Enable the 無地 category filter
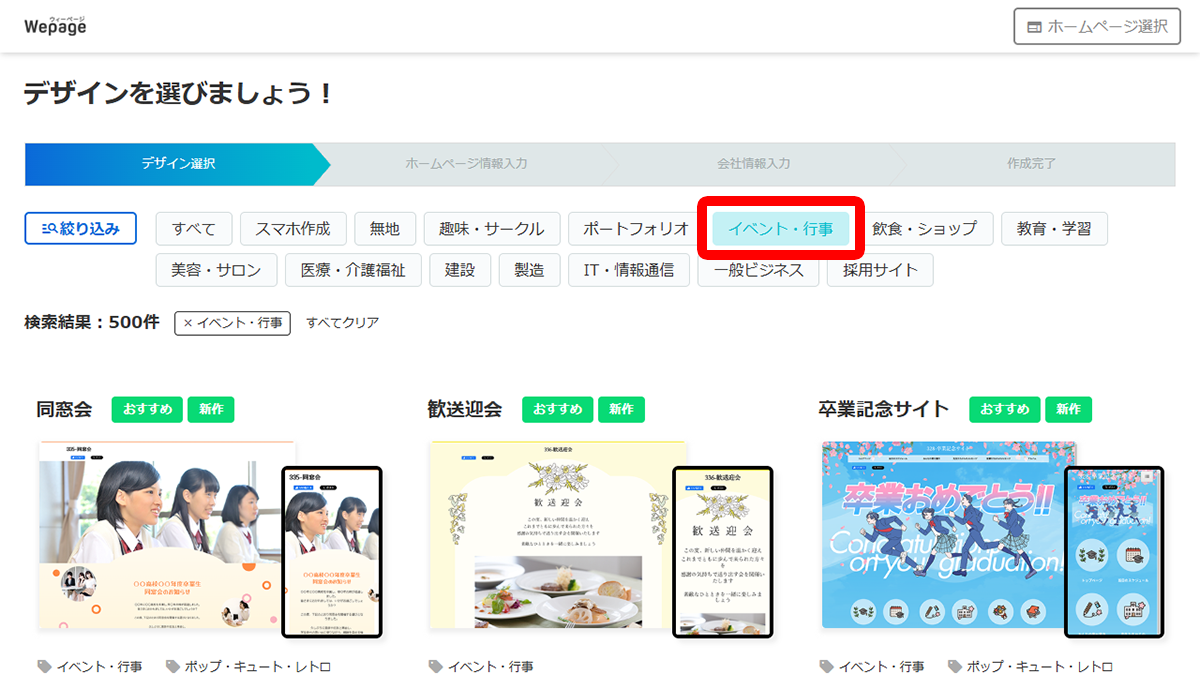The image size is (1200, 674). [x=385, y=228]
